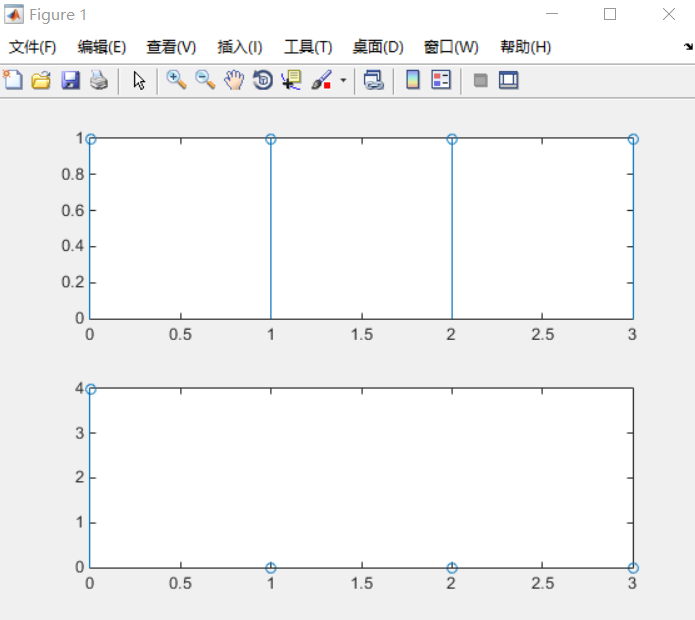The width and height of the screenshot is (695, 620).
Task: Click the bottom plot marker at x=3
Action: point(633,568)
